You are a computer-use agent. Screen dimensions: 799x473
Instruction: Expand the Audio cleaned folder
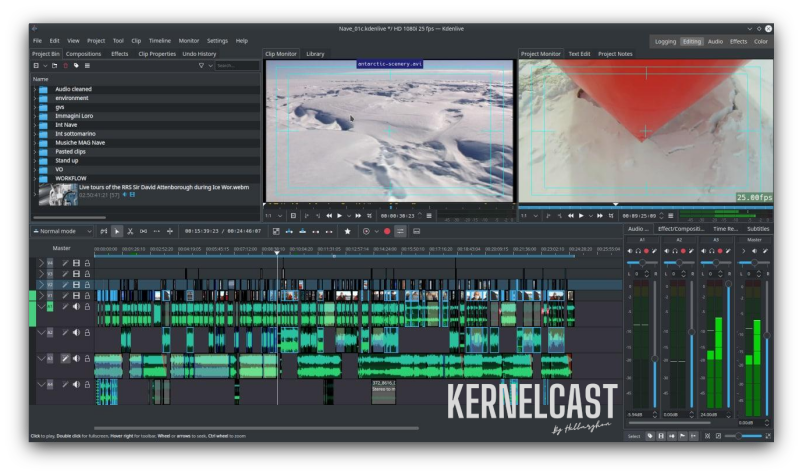tap(34, 89)
